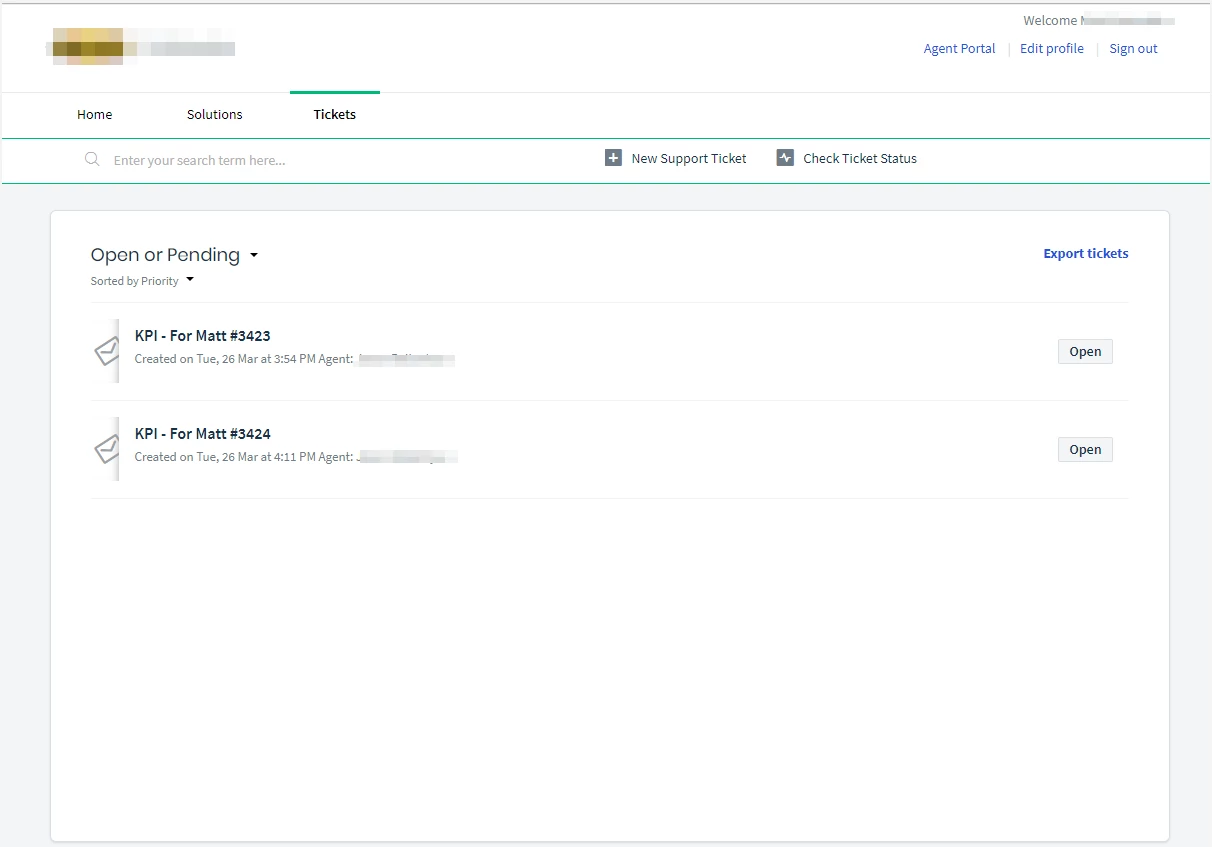Screen dimensions: 1212x847
Task: Click the Welcome user text
Action: tap(1099, 20)
